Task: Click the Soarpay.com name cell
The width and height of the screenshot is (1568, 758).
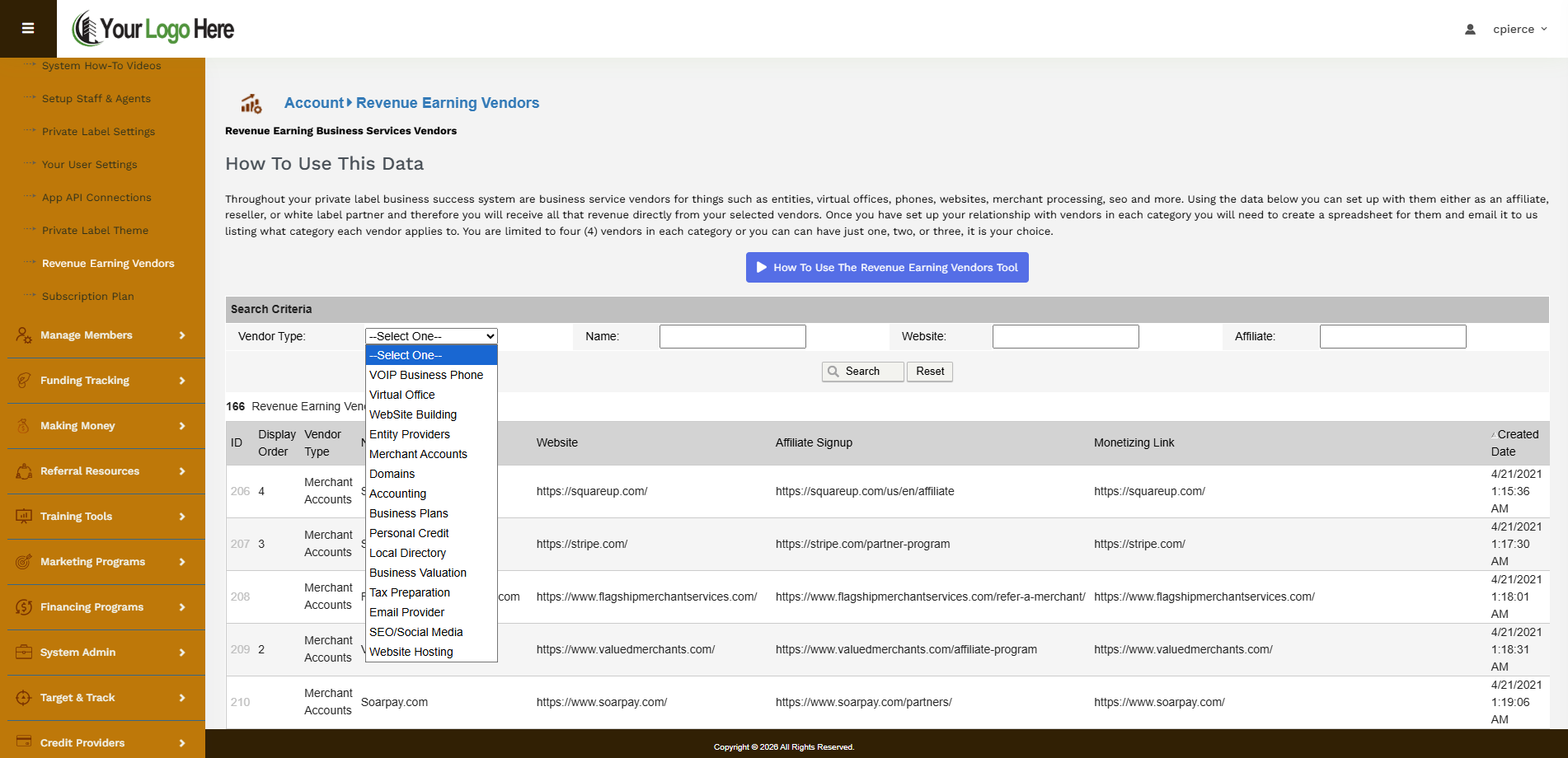Action: click(394, 703)
